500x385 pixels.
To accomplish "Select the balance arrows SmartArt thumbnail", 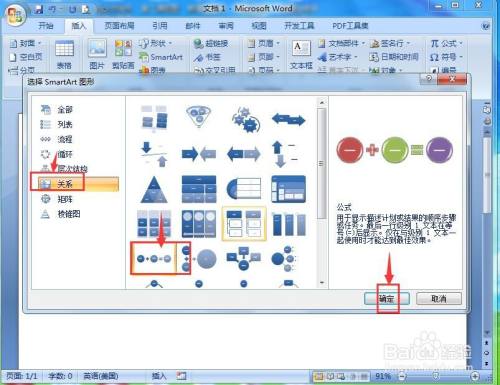I will pos(154,154).
